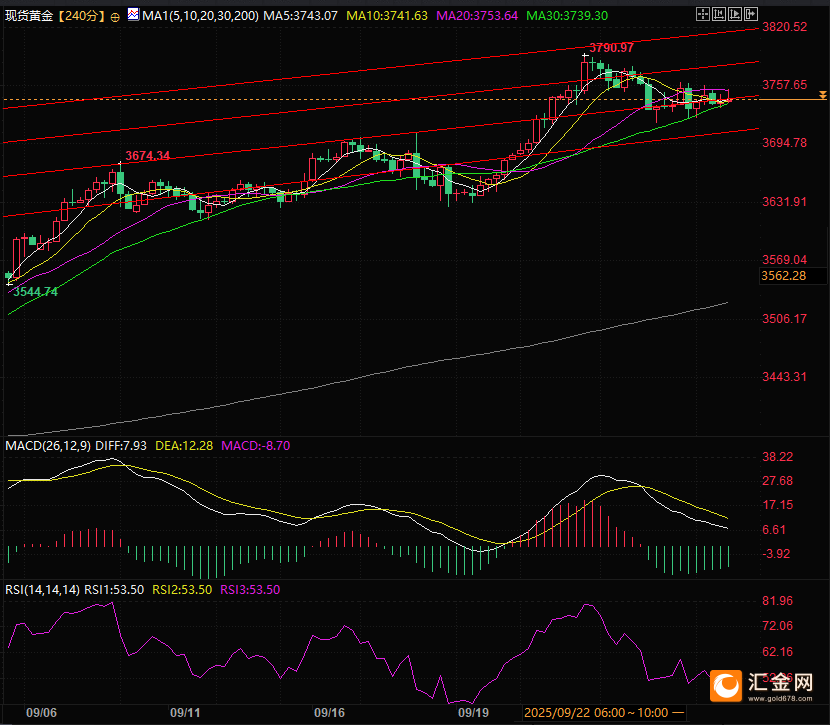This screenshot has width=830, height=725.
Task: Click the MA10:3741.63 readout
Action: coord(387,16)
